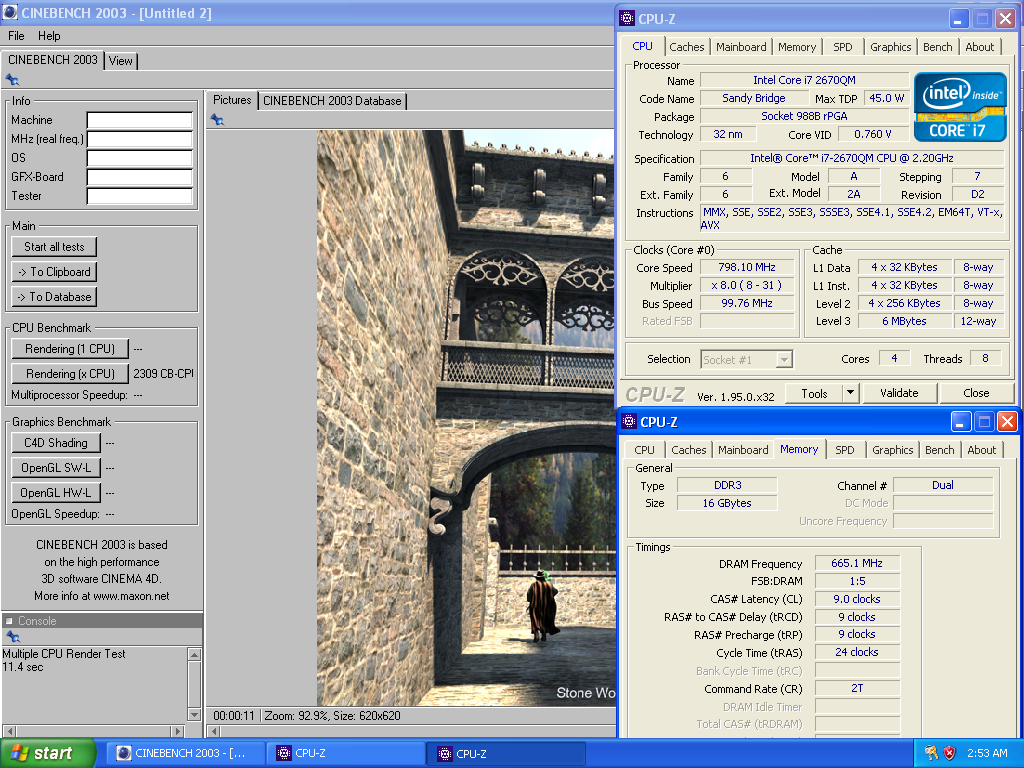Open SPD tab in top CPU-Z window
Screen dimensions: 1024x768
(842, 47)
